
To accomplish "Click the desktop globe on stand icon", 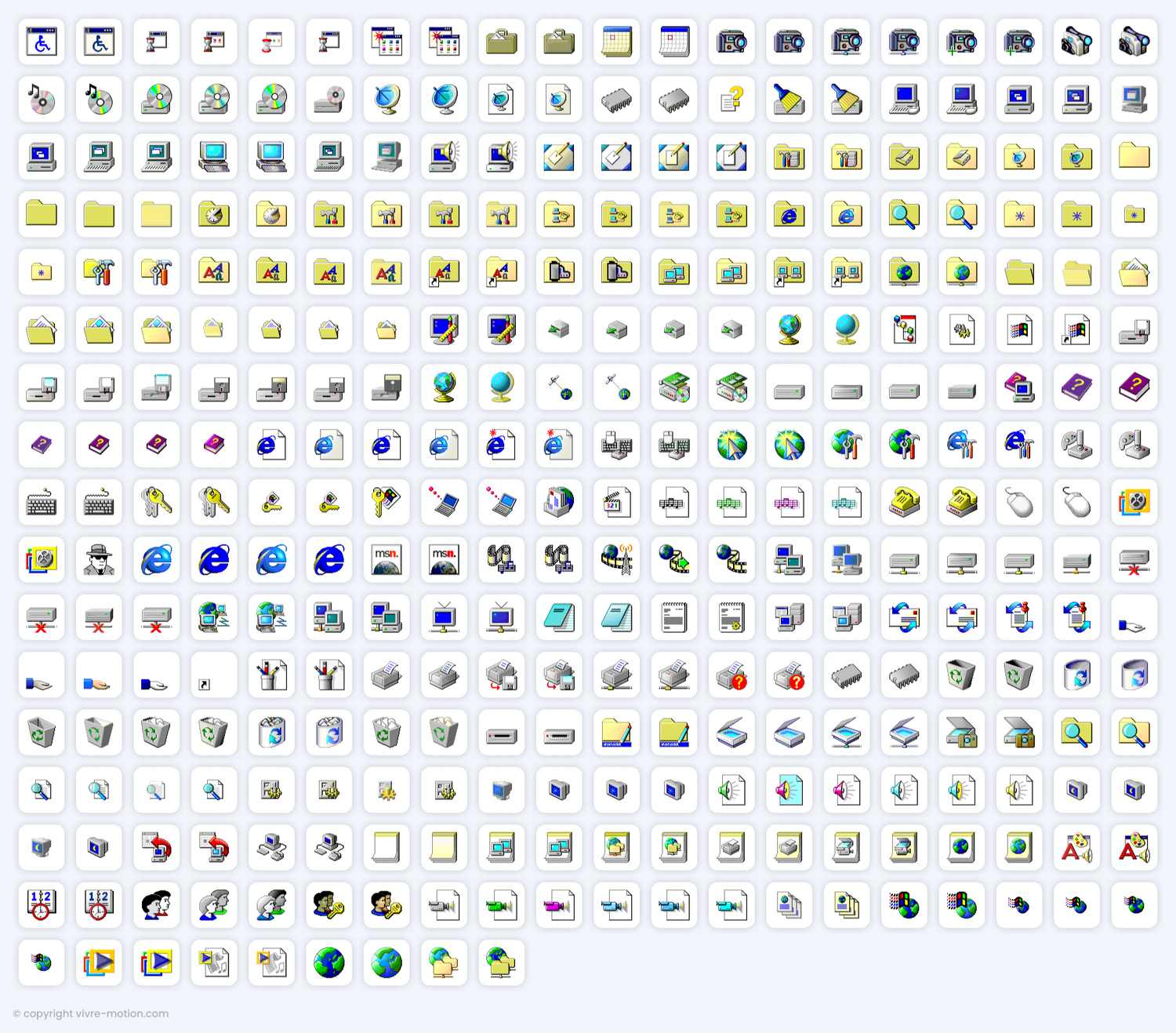I will [789, 329].
